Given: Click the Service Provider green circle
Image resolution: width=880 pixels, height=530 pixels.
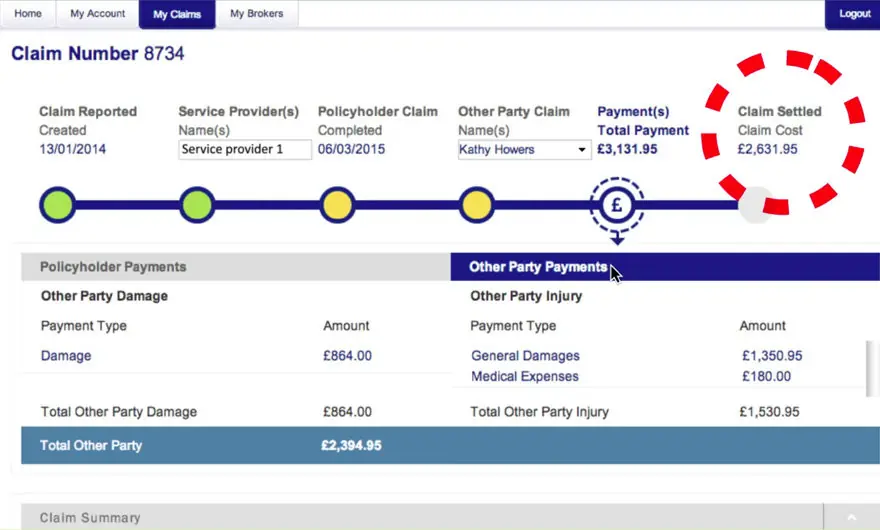Looking at the screenshot, I should [197, 205].
